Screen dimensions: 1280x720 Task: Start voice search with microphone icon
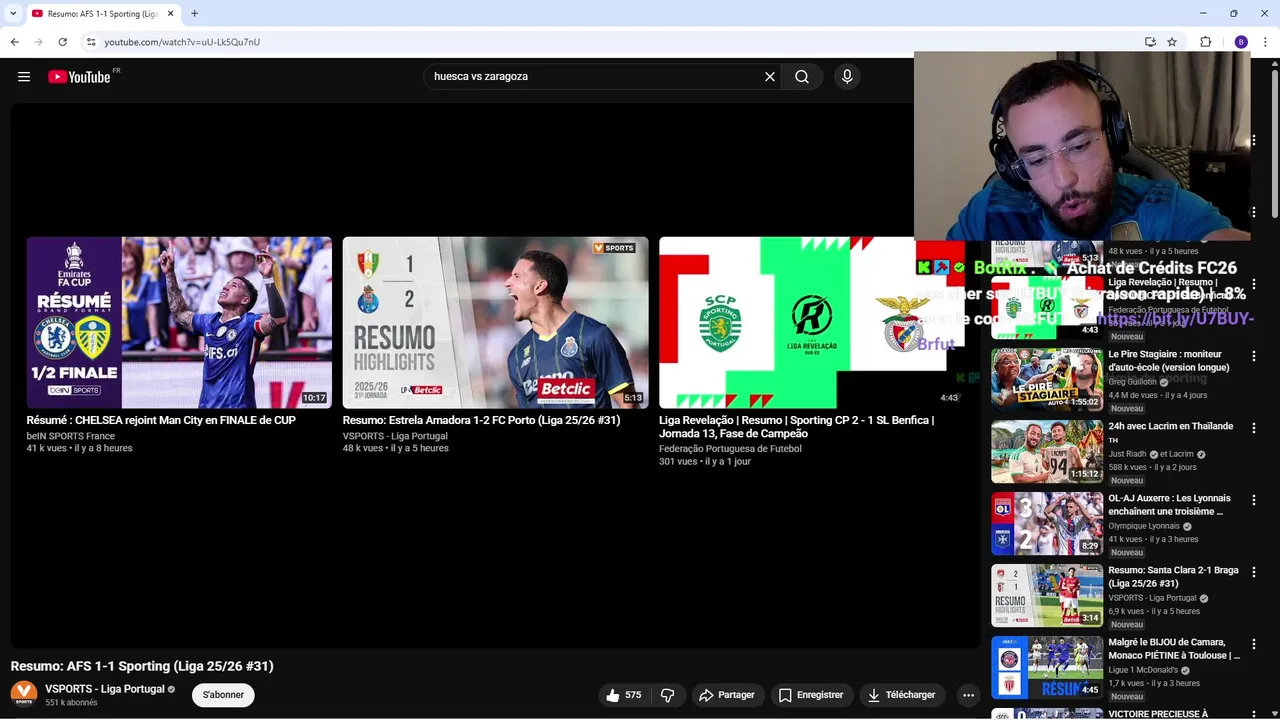pyautogui.click(x=847, y=77)
